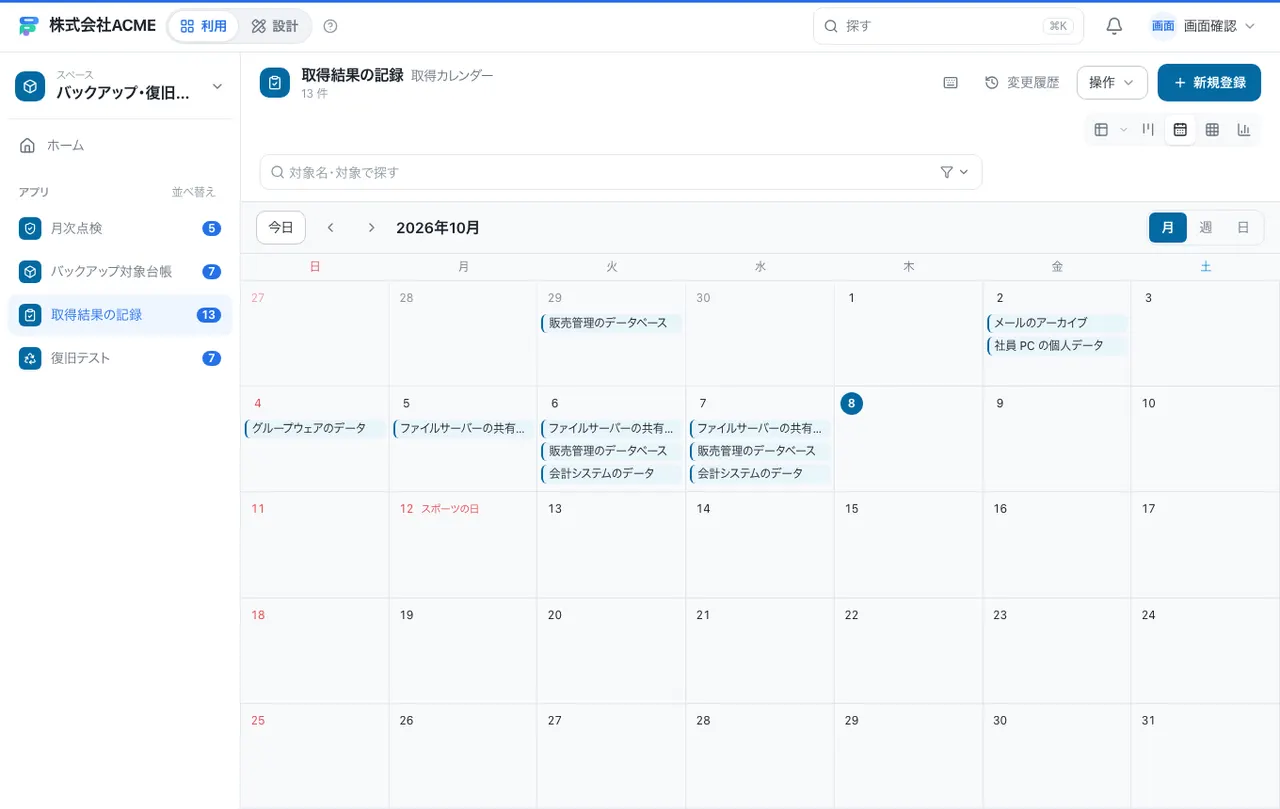Select the calendar view icon

click(1180, 129)
